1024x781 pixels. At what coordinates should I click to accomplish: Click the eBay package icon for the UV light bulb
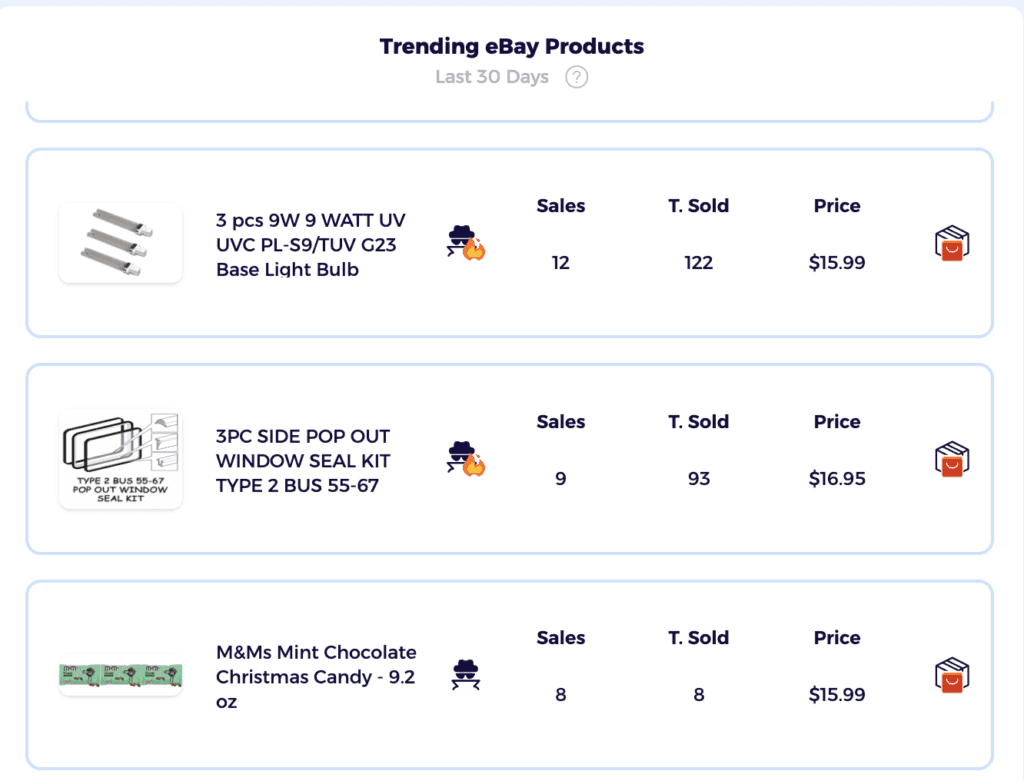pos(951,242)
